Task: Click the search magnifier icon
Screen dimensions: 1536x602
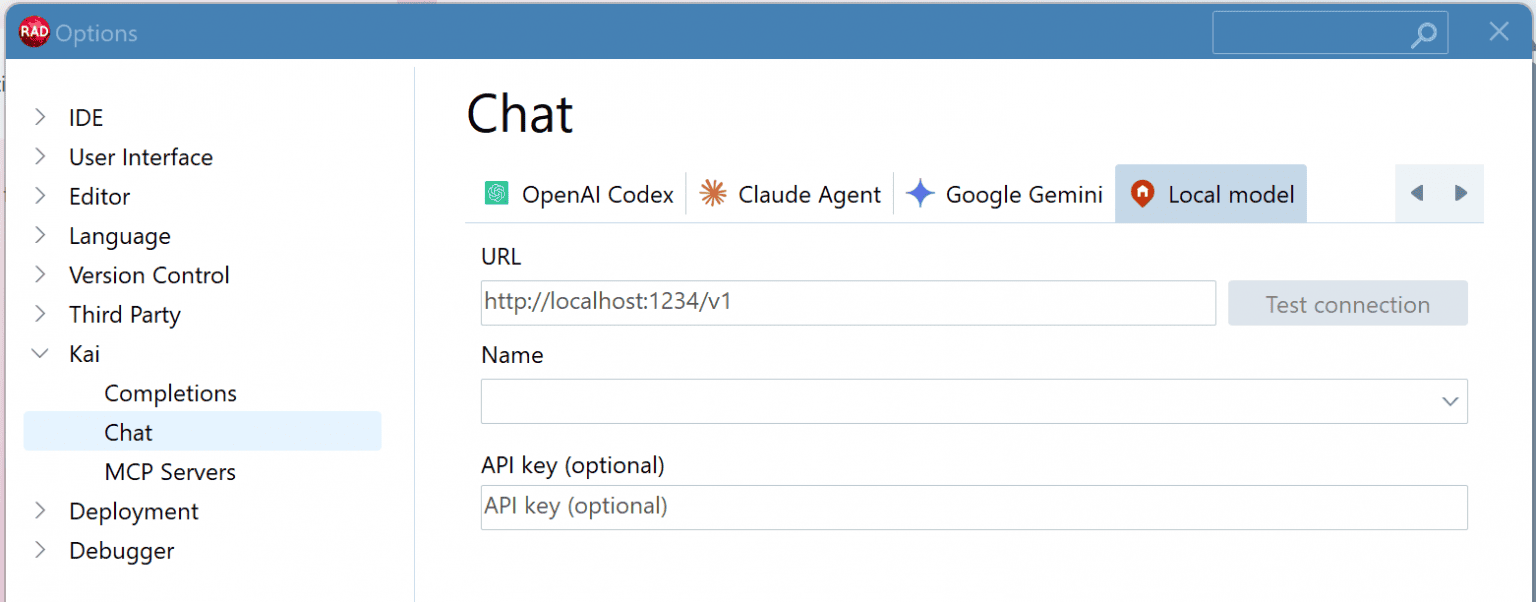Action: tap(1424, 35)
